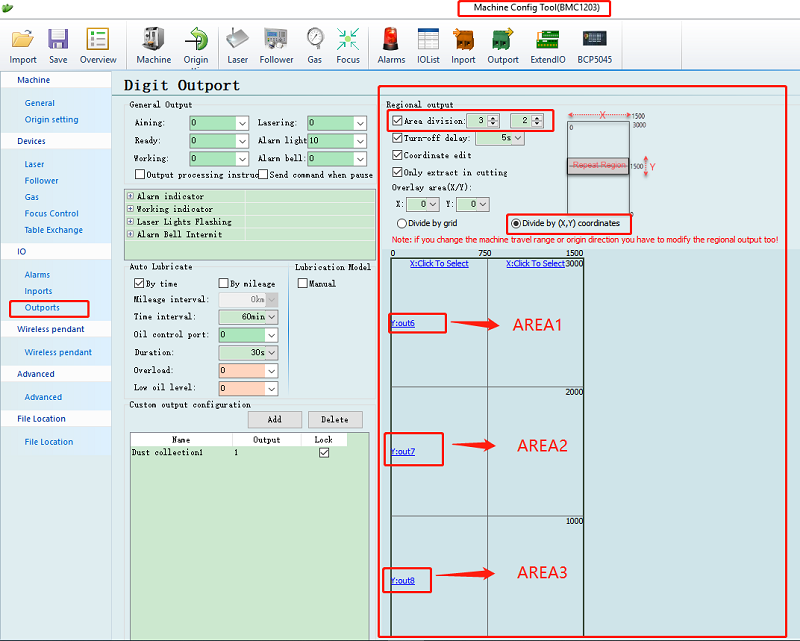800x641 pixels.
Task: Open the Gas gauge icon
Action: [315, 40]
